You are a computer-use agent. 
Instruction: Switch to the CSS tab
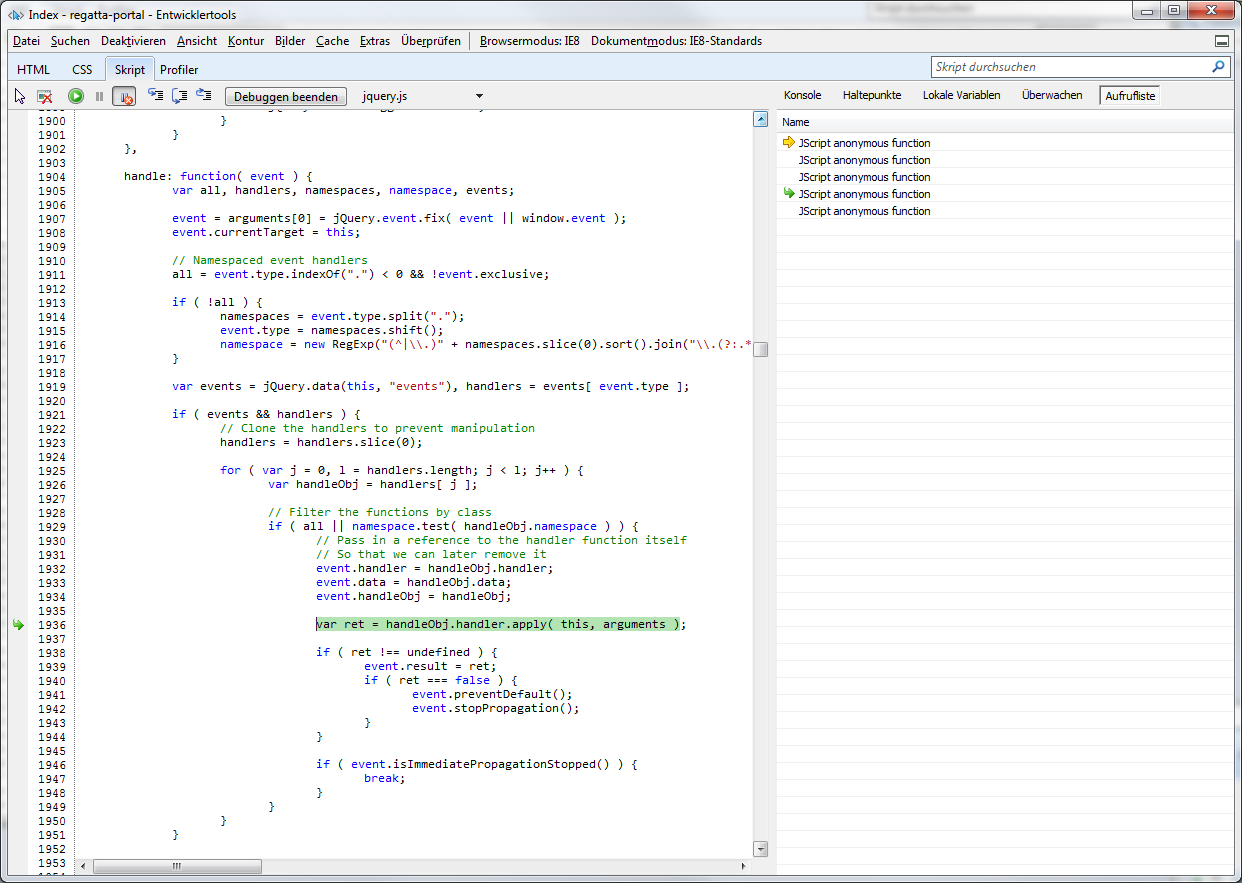82,69
